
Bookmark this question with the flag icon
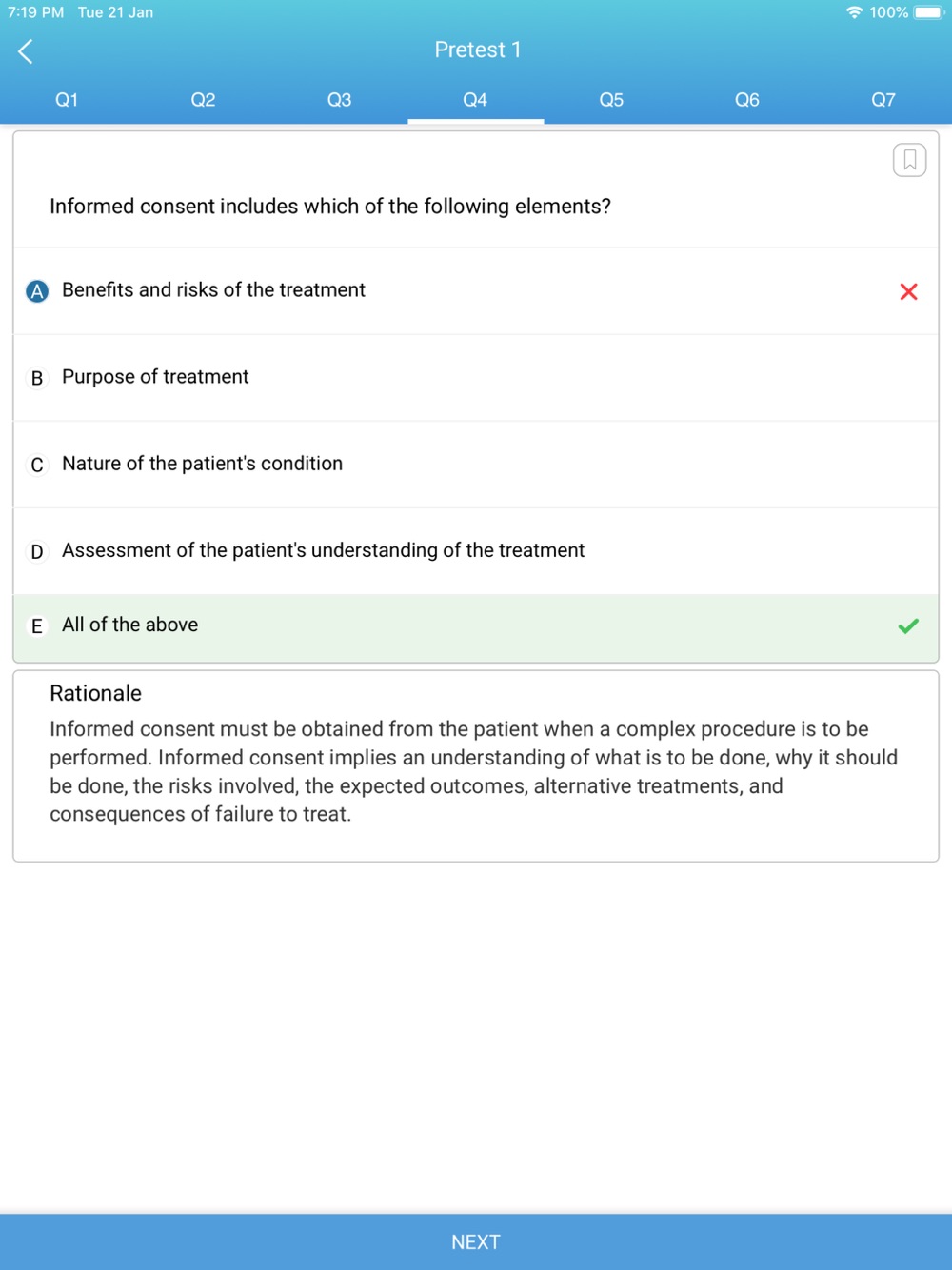pyautogui.click(x=909, y=160)
